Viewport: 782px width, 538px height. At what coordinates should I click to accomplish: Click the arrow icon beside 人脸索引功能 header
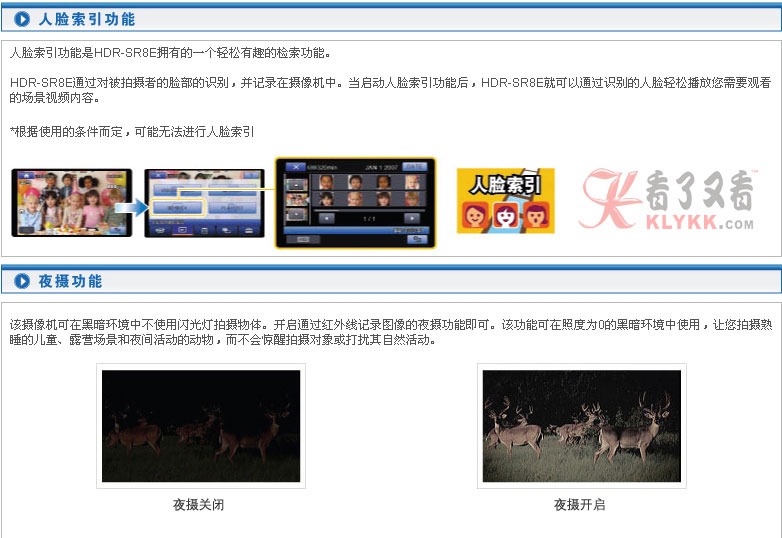(x=22, y=19)
